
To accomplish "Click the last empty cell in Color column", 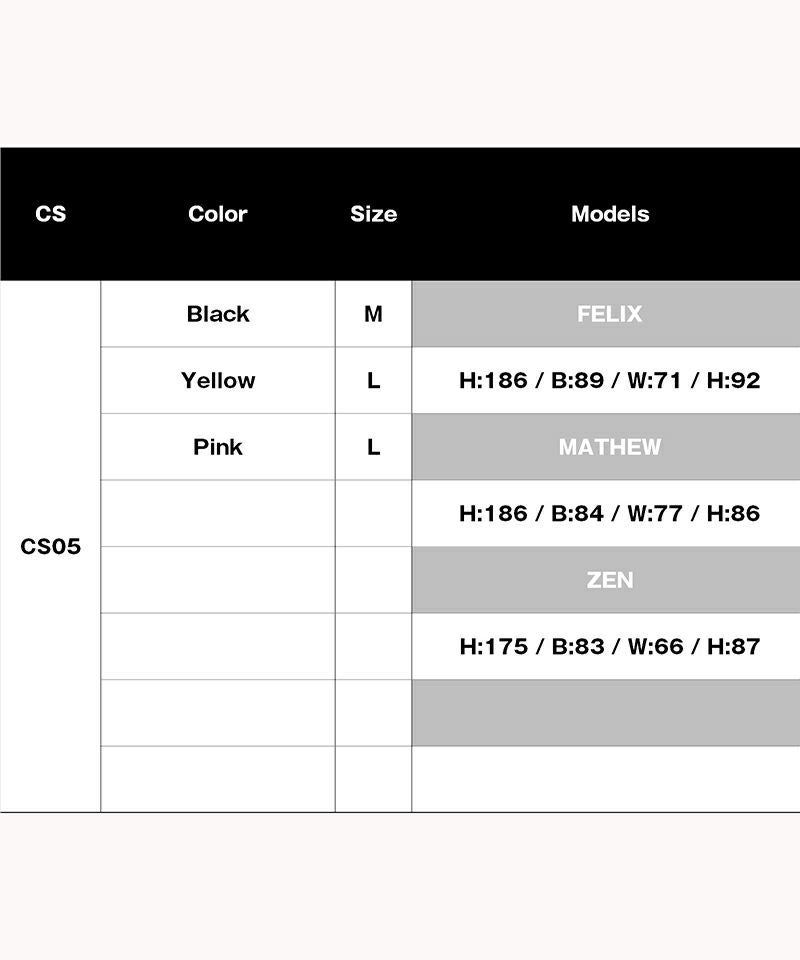I will (x=217, y=779).
